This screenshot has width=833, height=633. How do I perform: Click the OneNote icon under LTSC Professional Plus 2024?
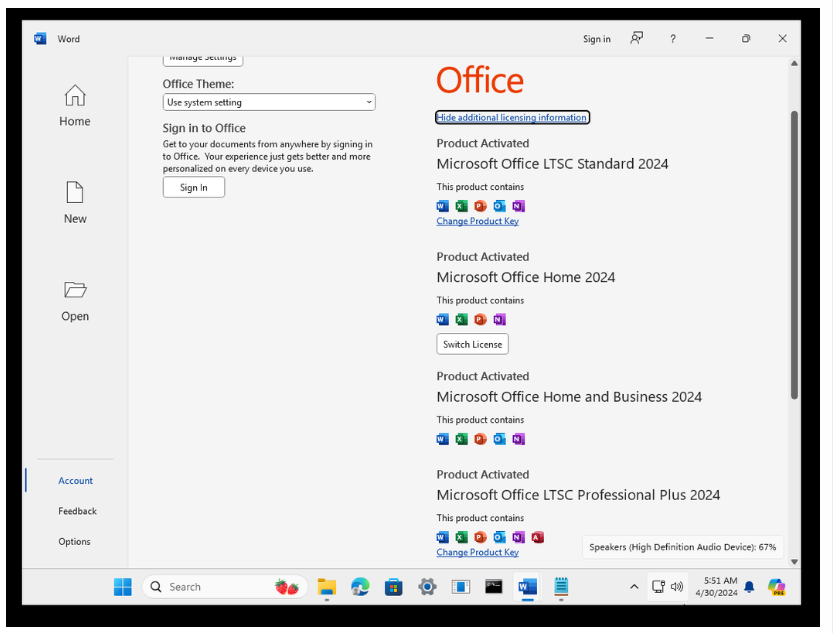[x=518, y=537]
